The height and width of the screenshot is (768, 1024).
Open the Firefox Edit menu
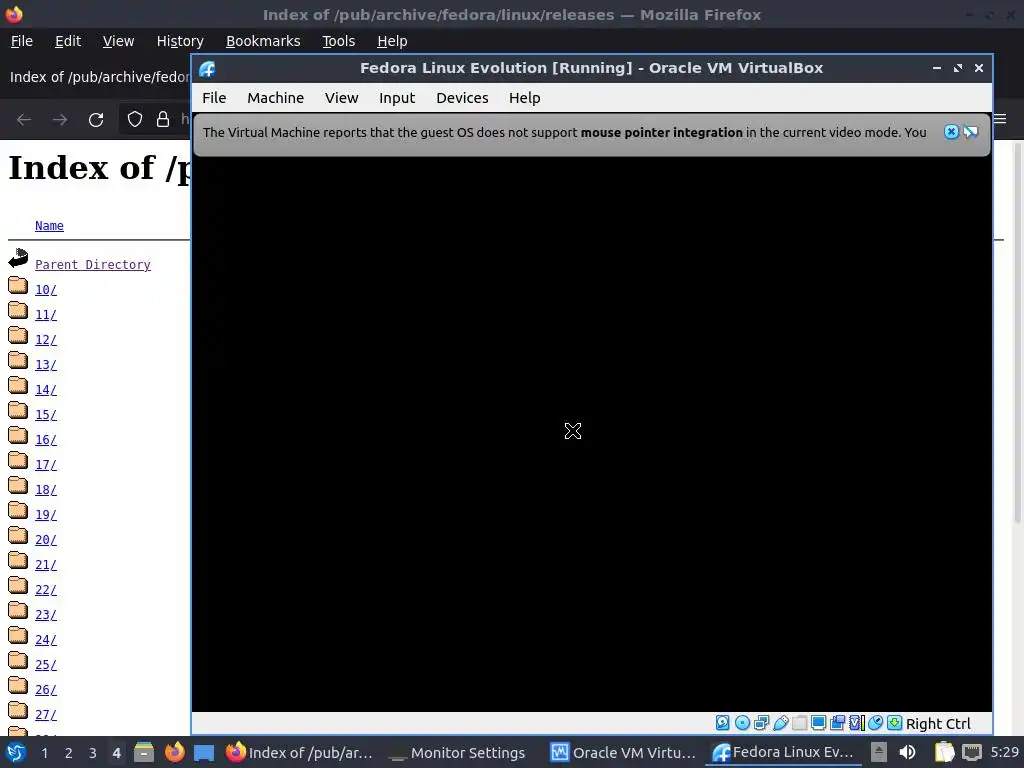click(68, 41)
